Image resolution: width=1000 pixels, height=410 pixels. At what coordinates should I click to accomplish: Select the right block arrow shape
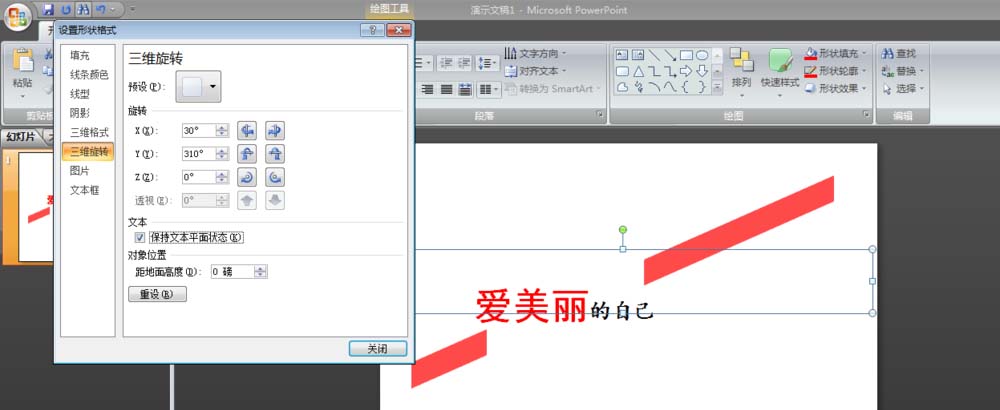[x=686, y=71]
